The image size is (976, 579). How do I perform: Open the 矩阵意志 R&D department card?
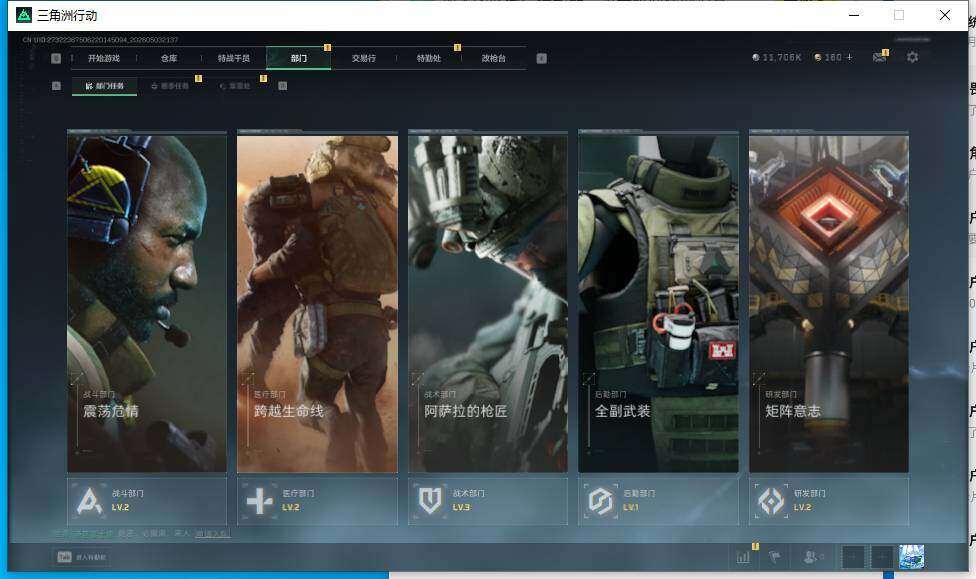pos(829,302)
